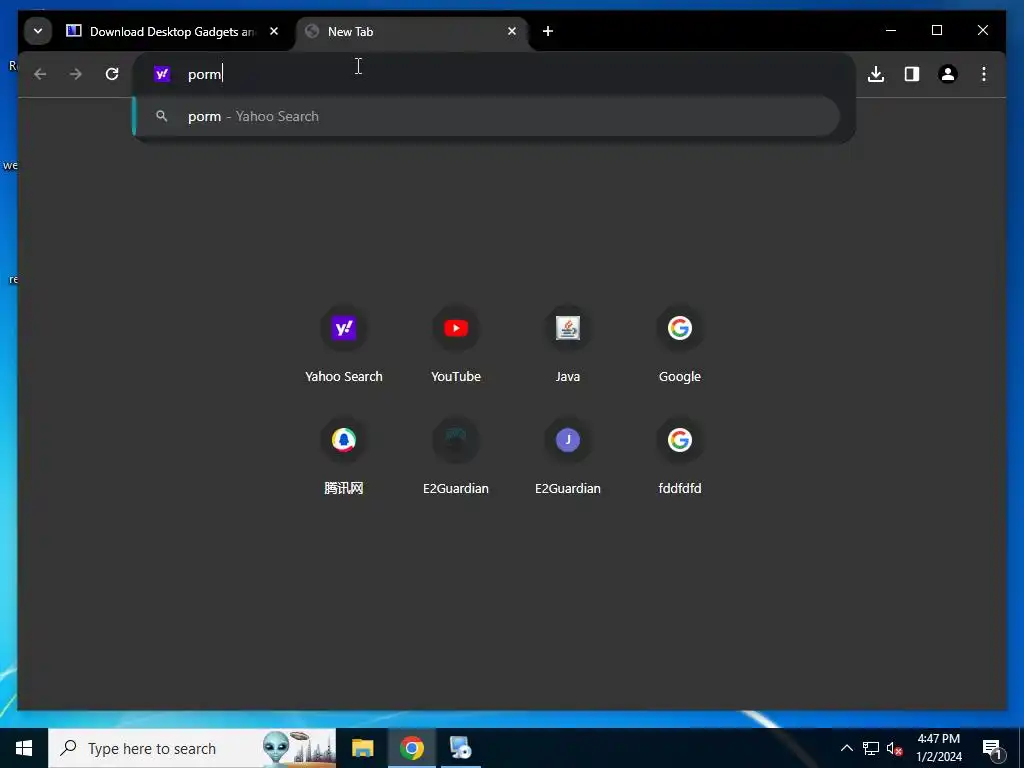Screen dimensions: 1024x768
Task: Reload the page
Action: 112,74
